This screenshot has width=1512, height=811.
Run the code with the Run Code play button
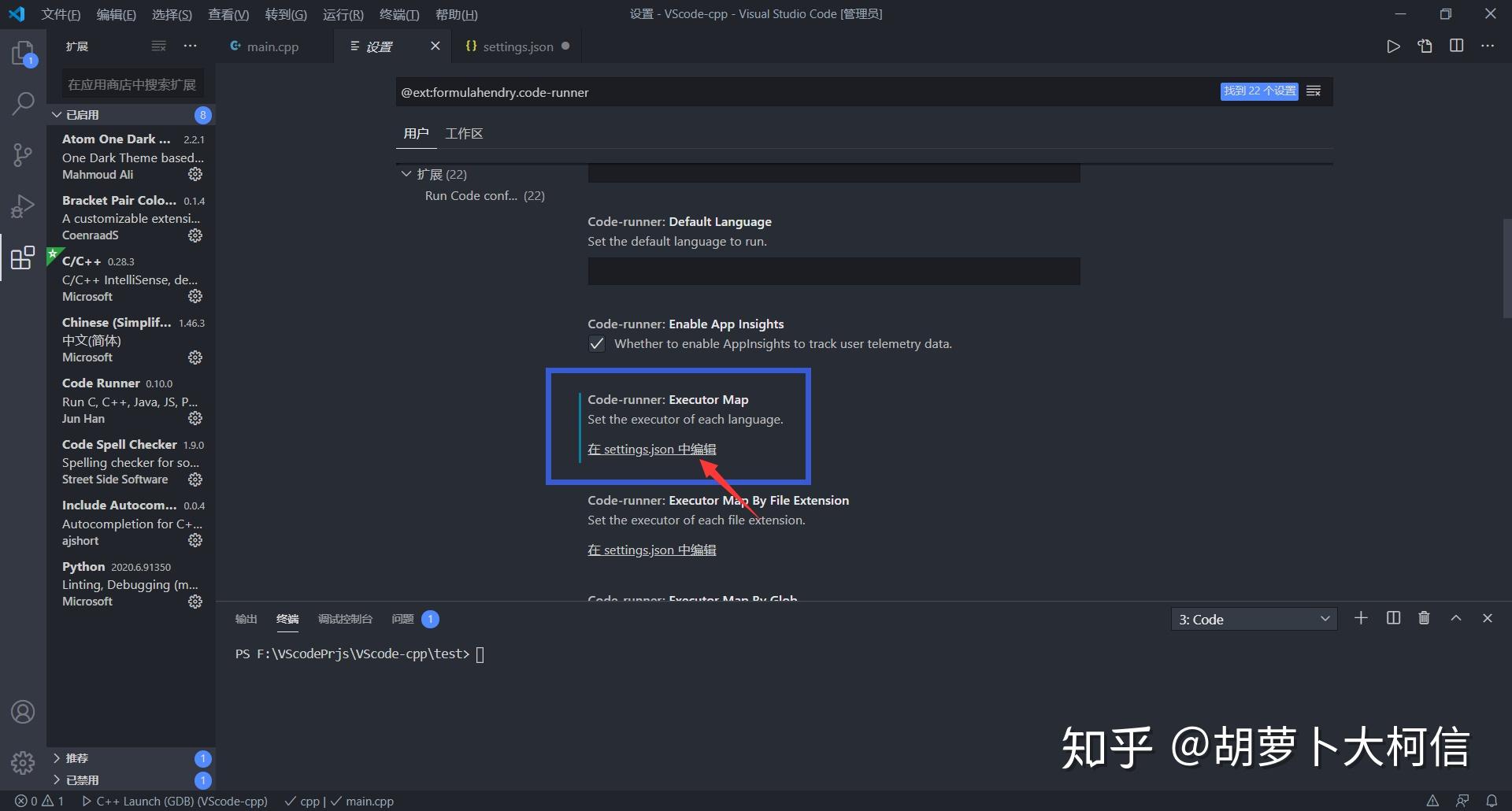pos(1393,46)
